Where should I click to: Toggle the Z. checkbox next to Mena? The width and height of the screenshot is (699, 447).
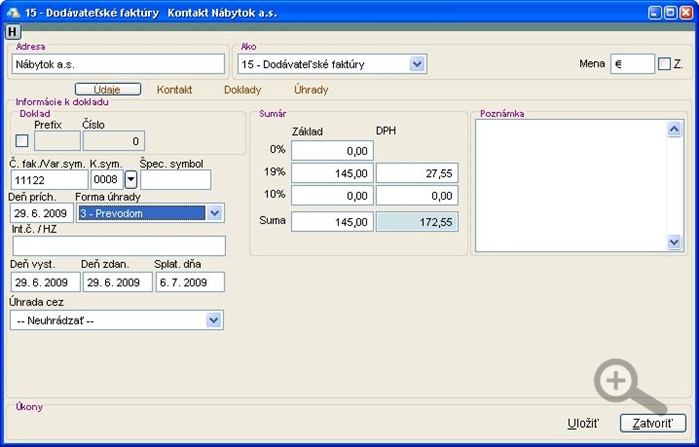664,64
